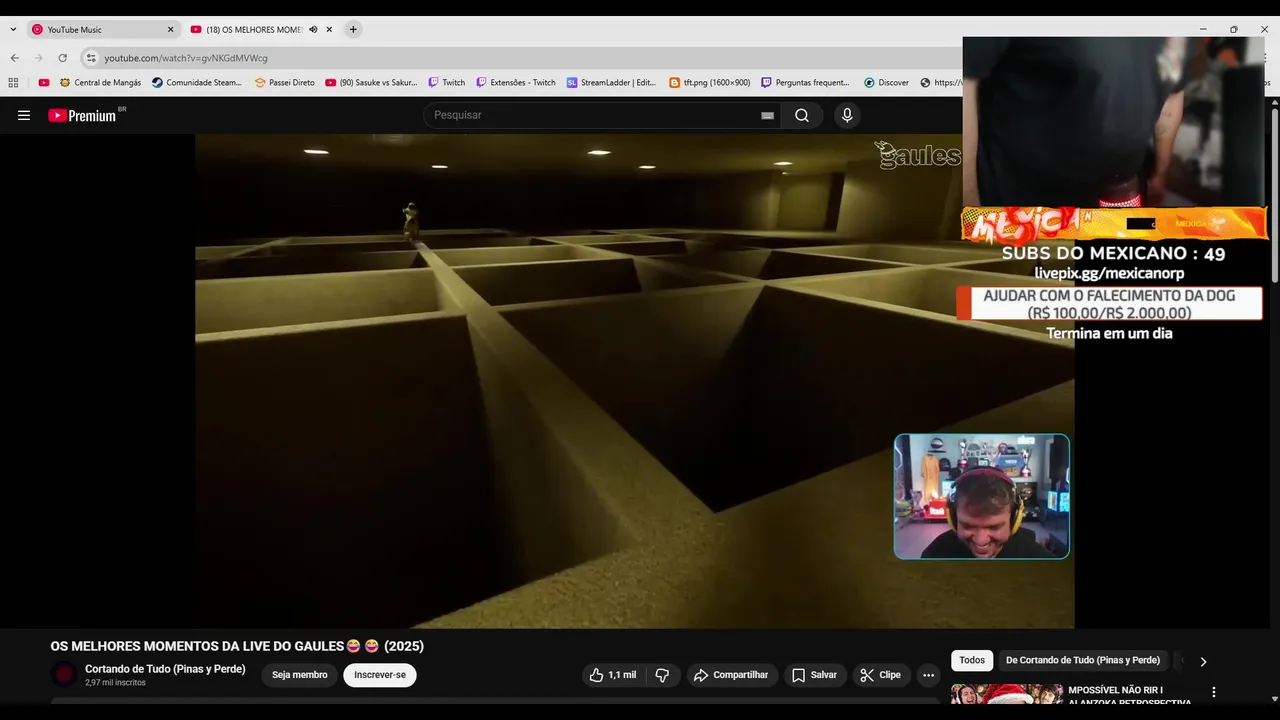The width and height of the screenshot is (1280, 720).
Task: Share video with Compartilhar button
Action: [x=731, y=675]
